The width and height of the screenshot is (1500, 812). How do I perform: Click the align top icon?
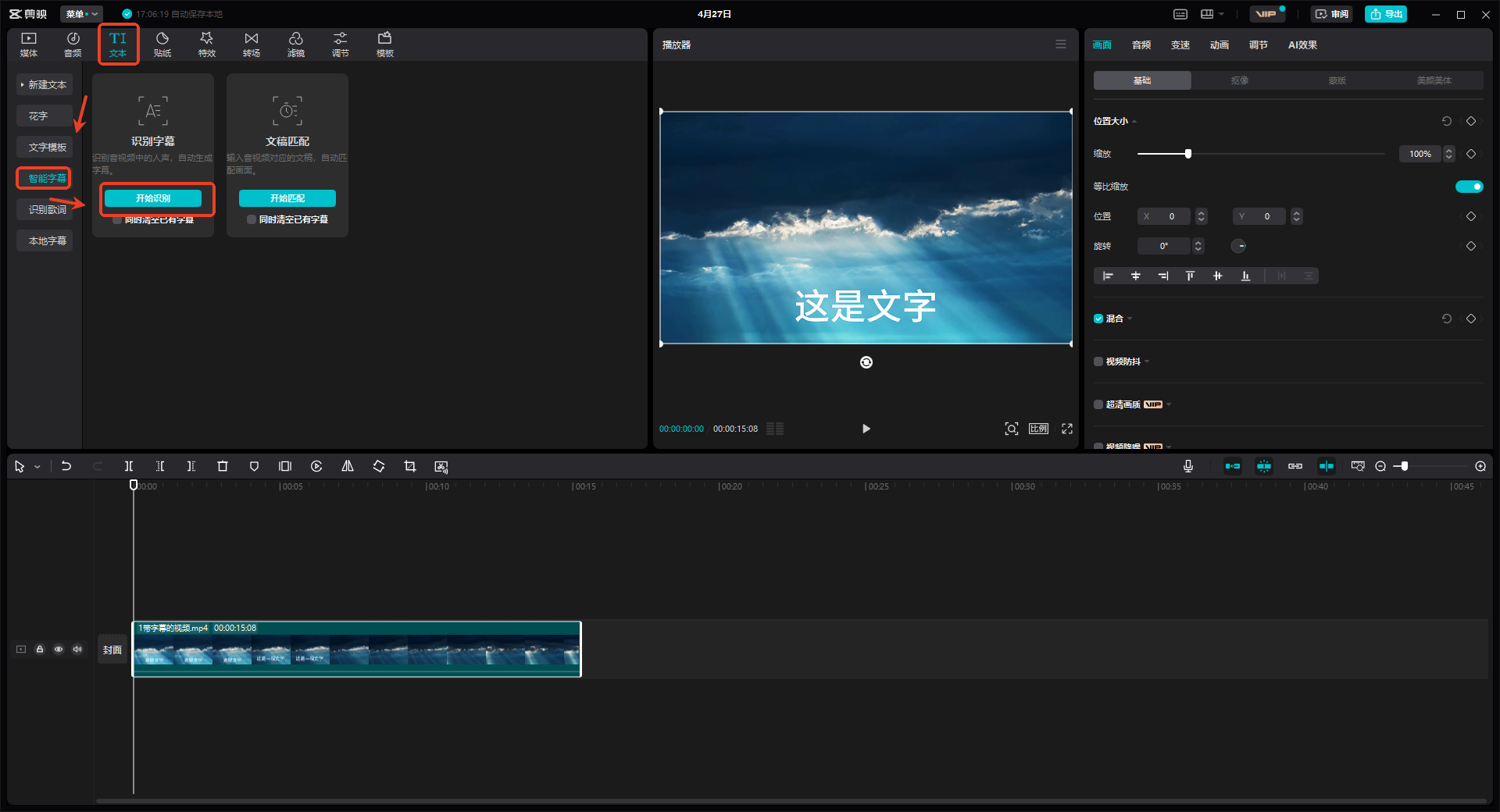tap(1190, 276)
